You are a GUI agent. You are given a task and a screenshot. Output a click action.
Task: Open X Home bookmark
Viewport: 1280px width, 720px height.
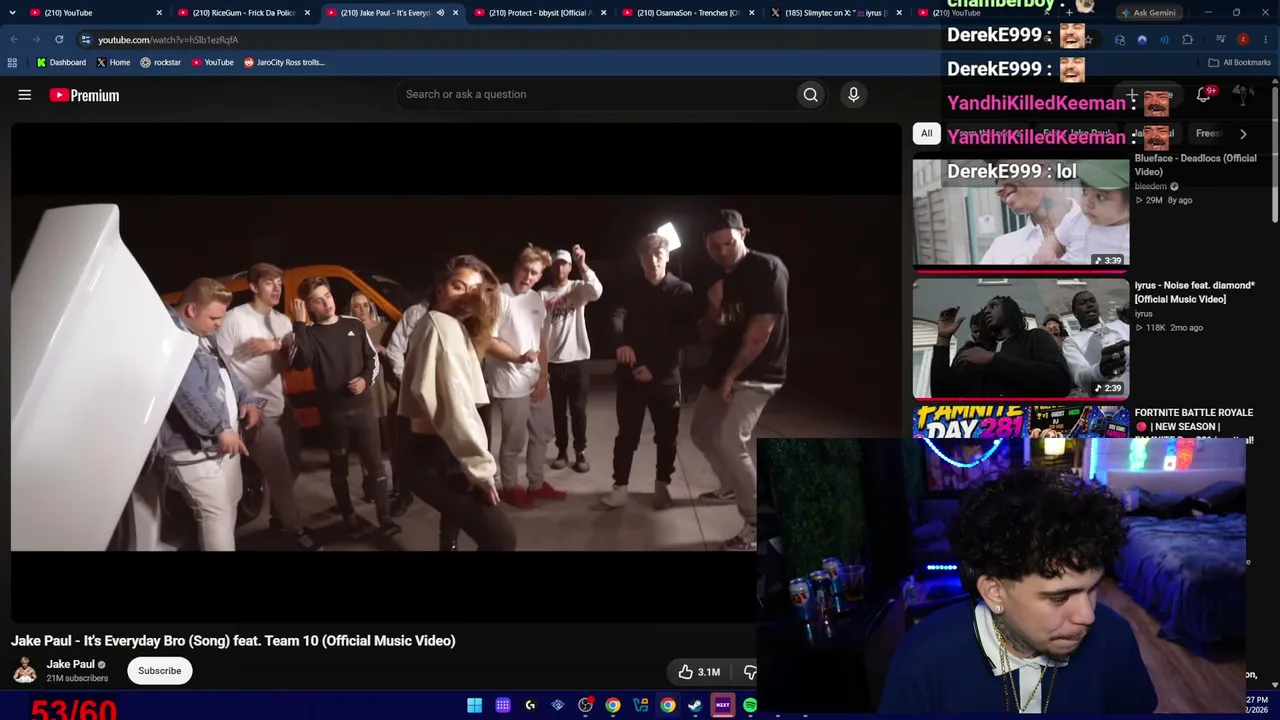[x=113, y=62]
